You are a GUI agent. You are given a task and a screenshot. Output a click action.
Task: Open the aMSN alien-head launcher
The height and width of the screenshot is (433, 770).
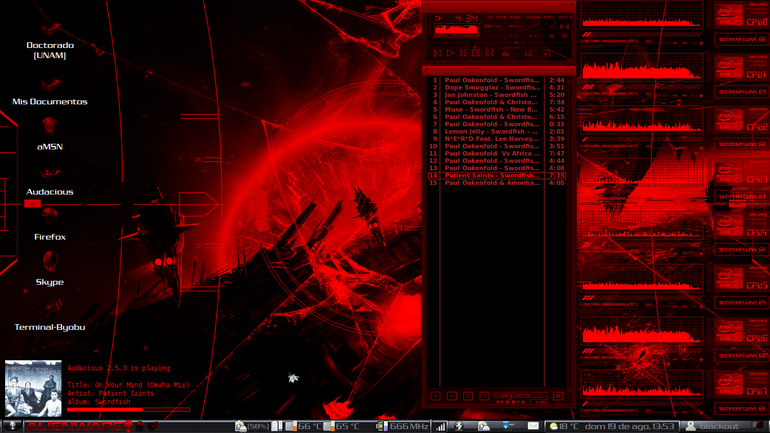click(x=50, y=127)
